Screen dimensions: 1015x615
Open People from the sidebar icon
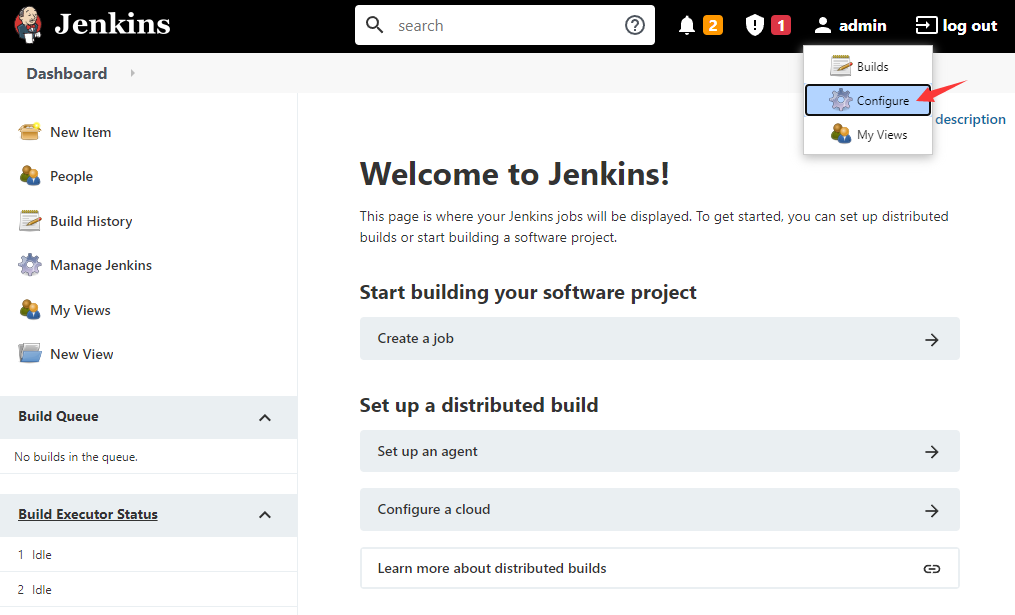pos(29,176)
